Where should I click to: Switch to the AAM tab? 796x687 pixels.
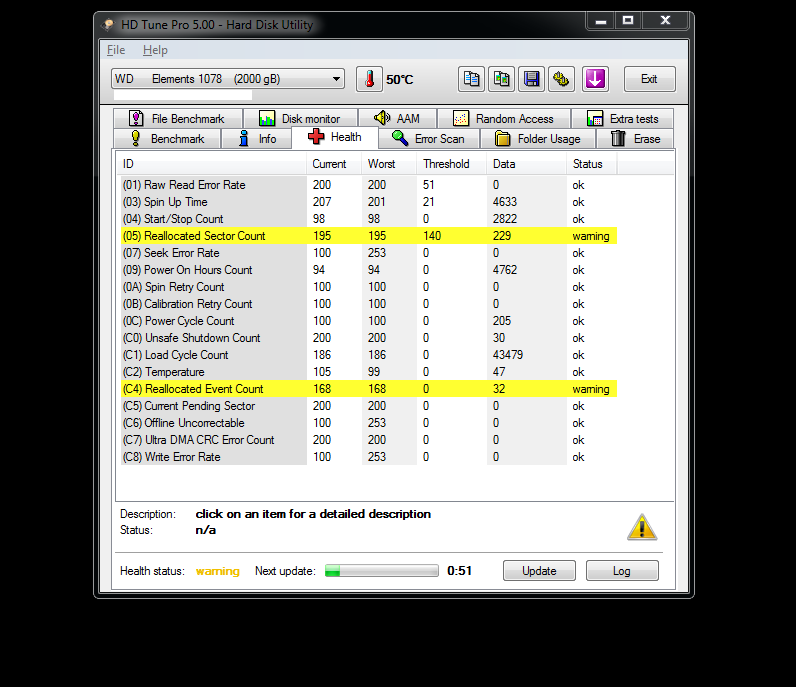click(x=397, y=119)
